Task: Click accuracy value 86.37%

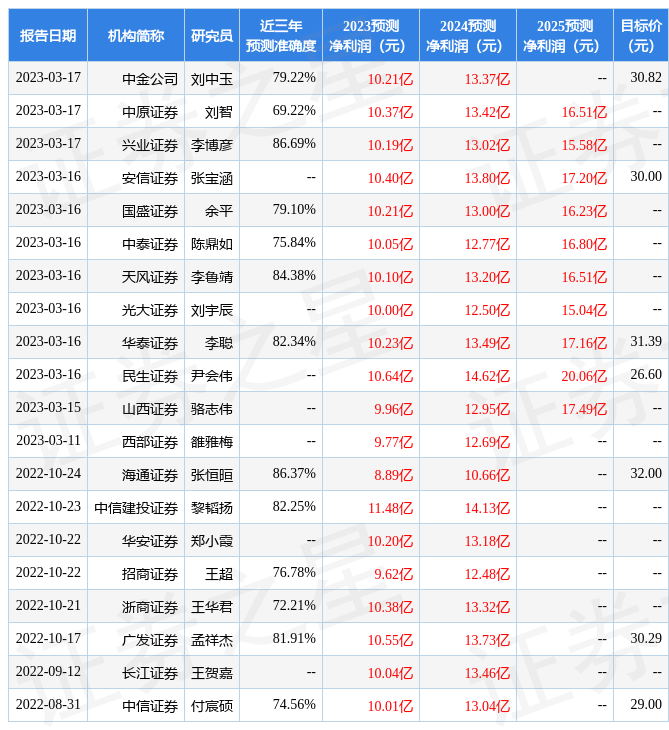Action: [x=294, y=473]
